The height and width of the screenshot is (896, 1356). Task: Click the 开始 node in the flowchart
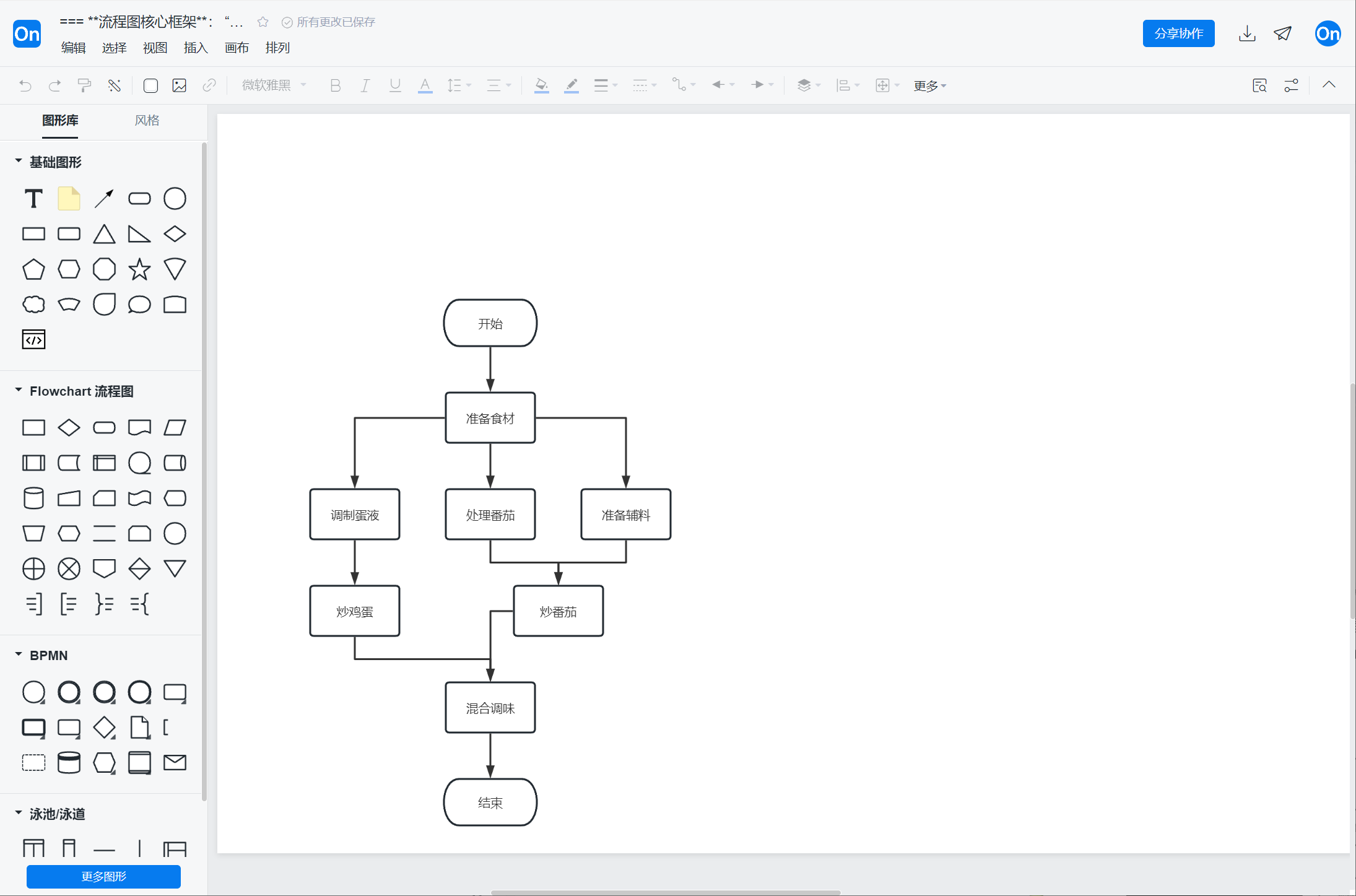[x=490, y=323]
